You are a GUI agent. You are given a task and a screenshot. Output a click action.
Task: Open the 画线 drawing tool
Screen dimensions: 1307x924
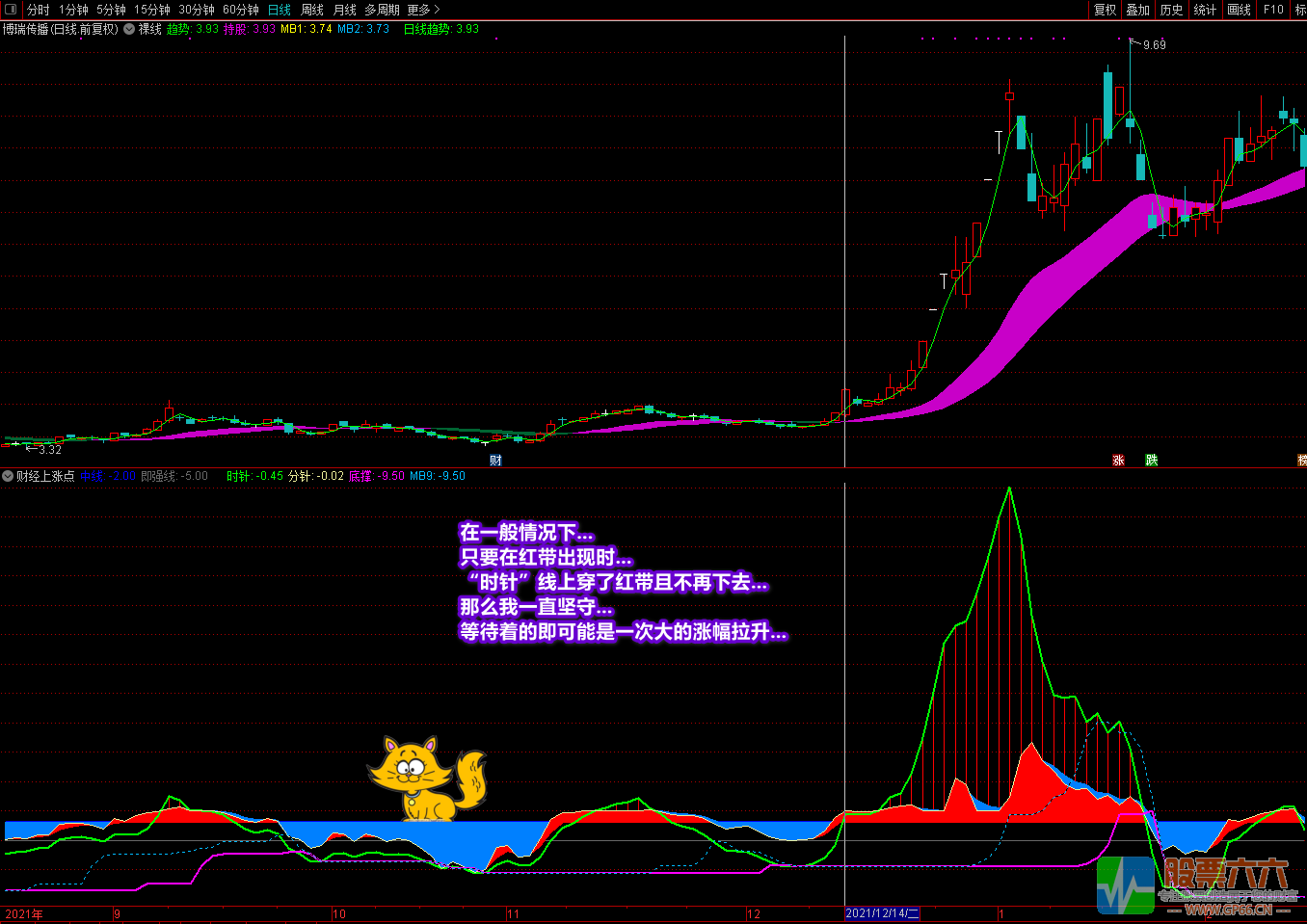click(x=1239, y=10)
